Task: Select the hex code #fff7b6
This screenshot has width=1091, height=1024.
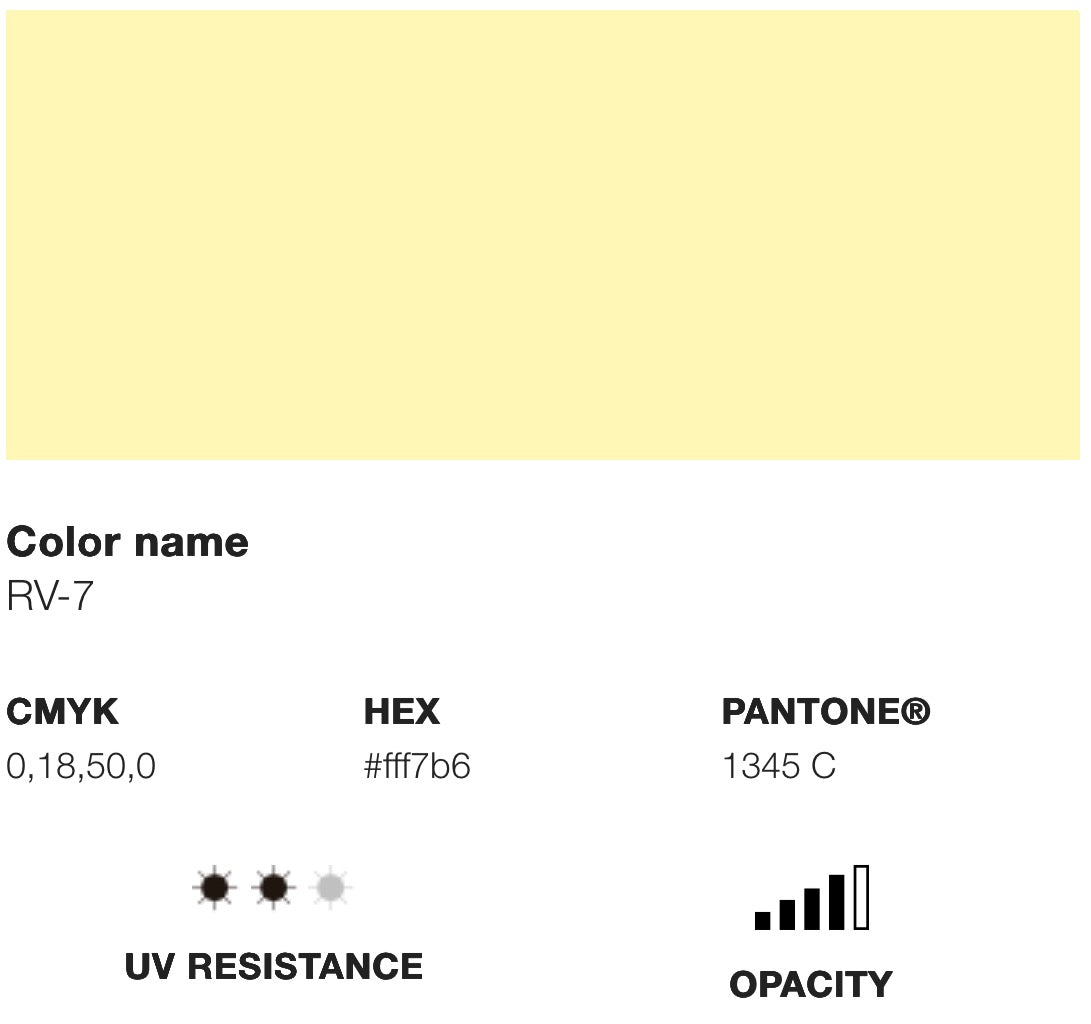Action: [x=417, y=766]
